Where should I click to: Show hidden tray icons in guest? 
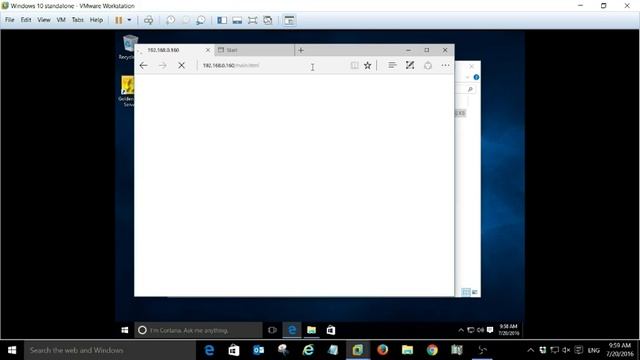coord(461,330)
